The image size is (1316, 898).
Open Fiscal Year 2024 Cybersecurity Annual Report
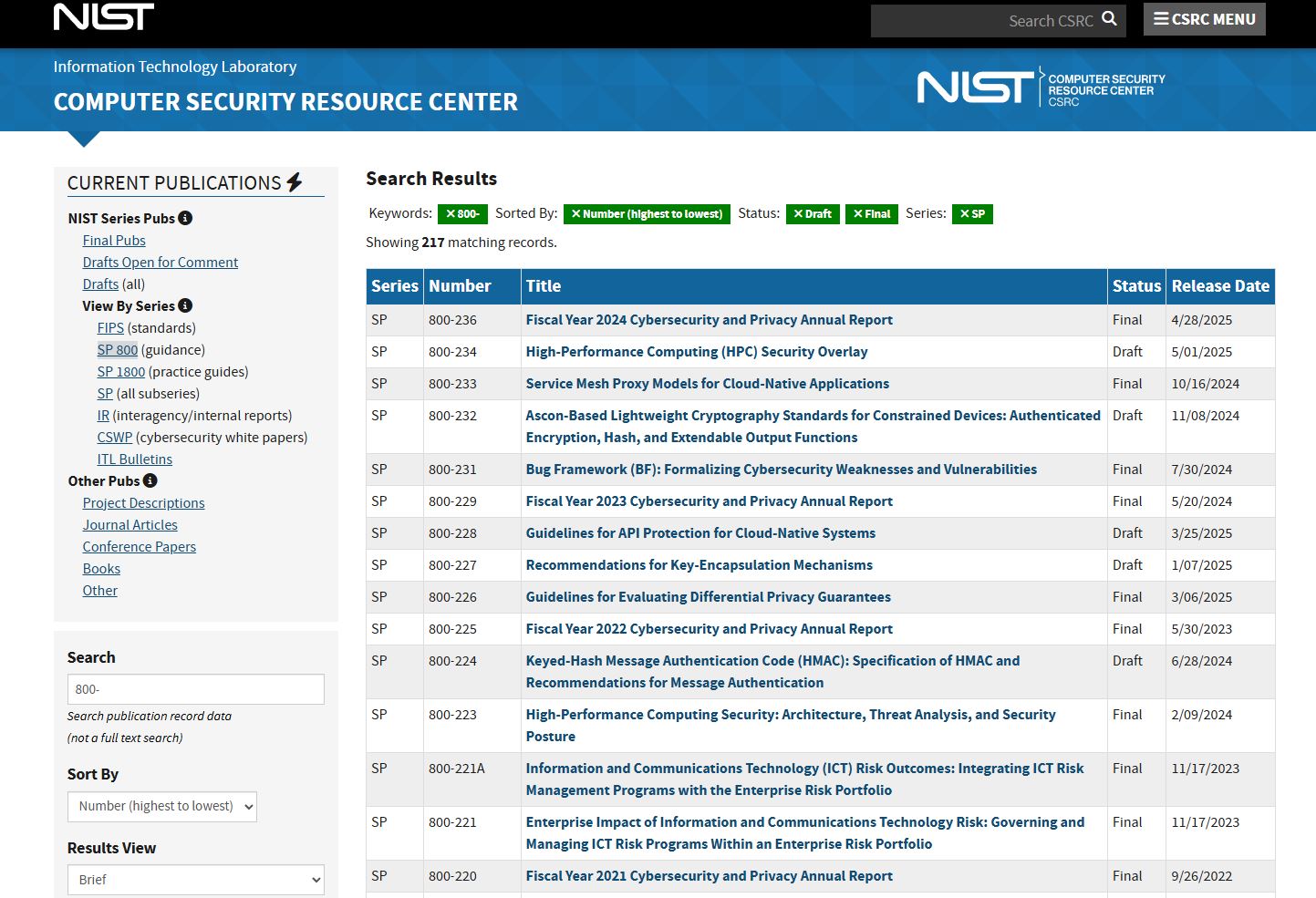710,320
